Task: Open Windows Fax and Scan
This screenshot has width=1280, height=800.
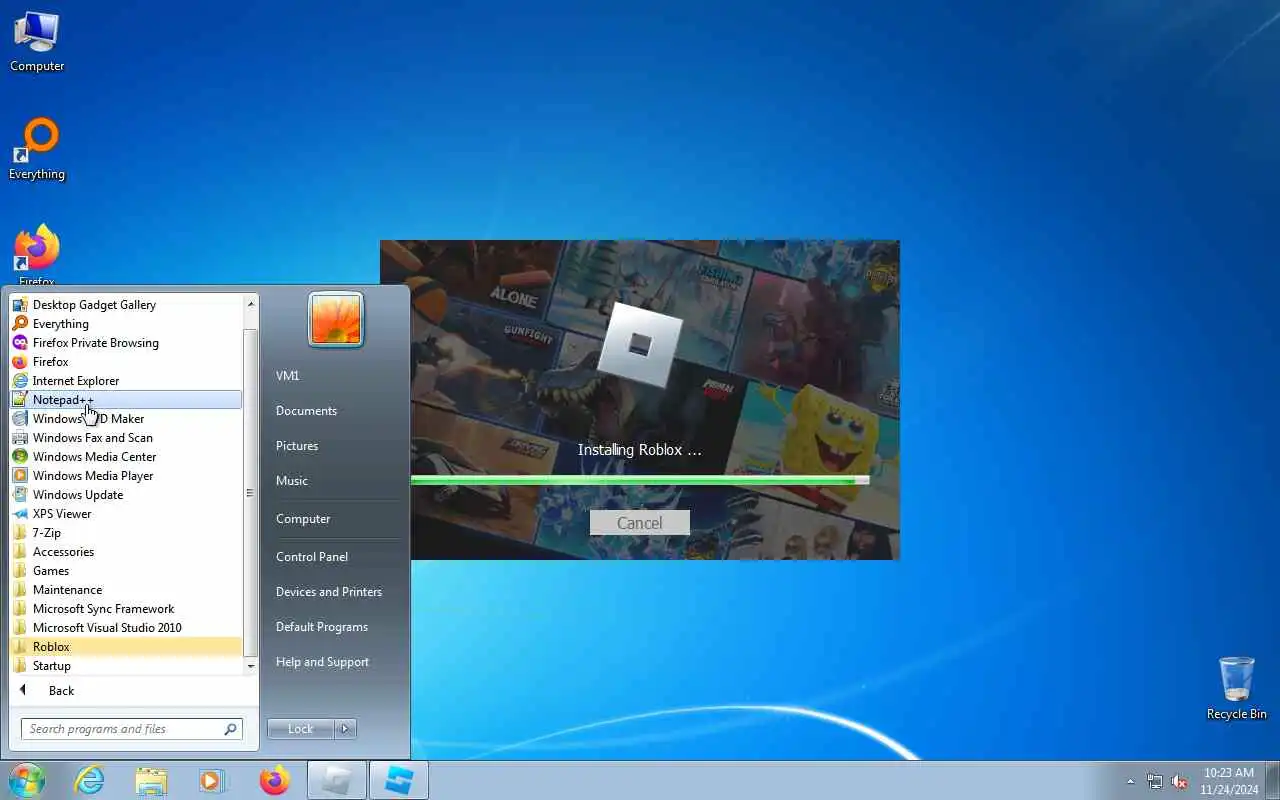Action: pos(126,437)
